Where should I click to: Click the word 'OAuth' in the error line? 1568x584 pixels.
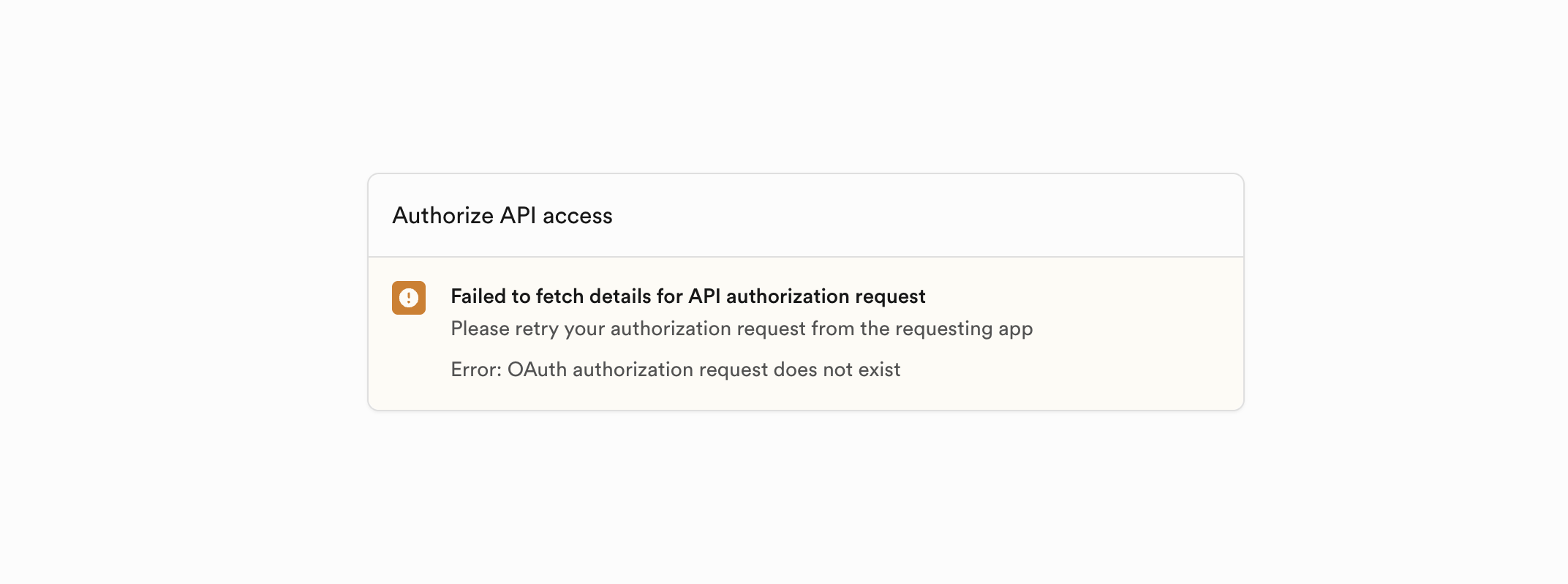[x=537, y=370]
